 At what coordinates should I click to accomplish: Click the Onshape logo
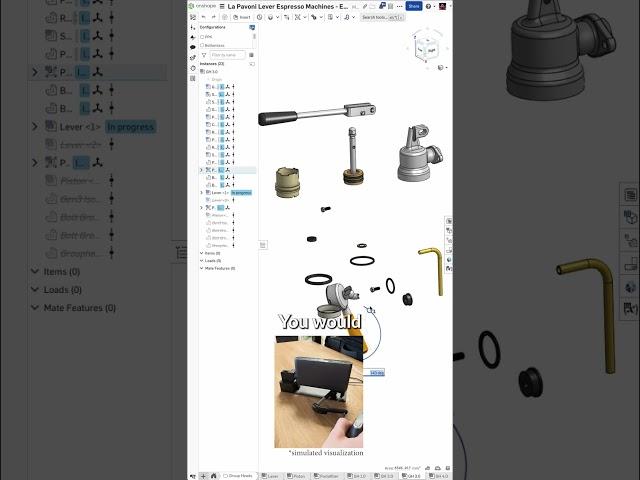click(202, 6)
